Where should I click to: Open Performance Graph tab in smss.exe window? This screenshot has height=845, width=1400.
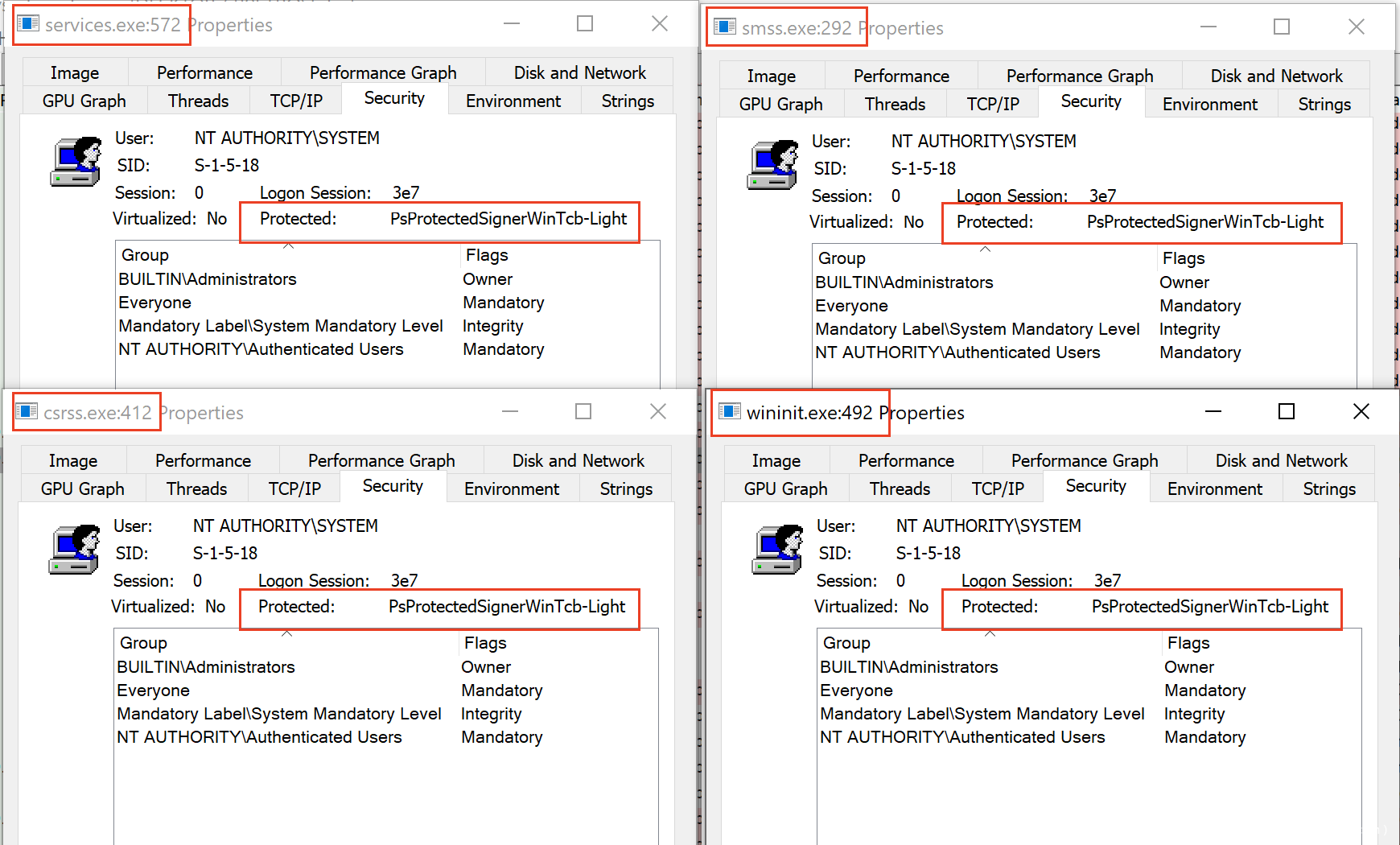(x=1080, y=76)
